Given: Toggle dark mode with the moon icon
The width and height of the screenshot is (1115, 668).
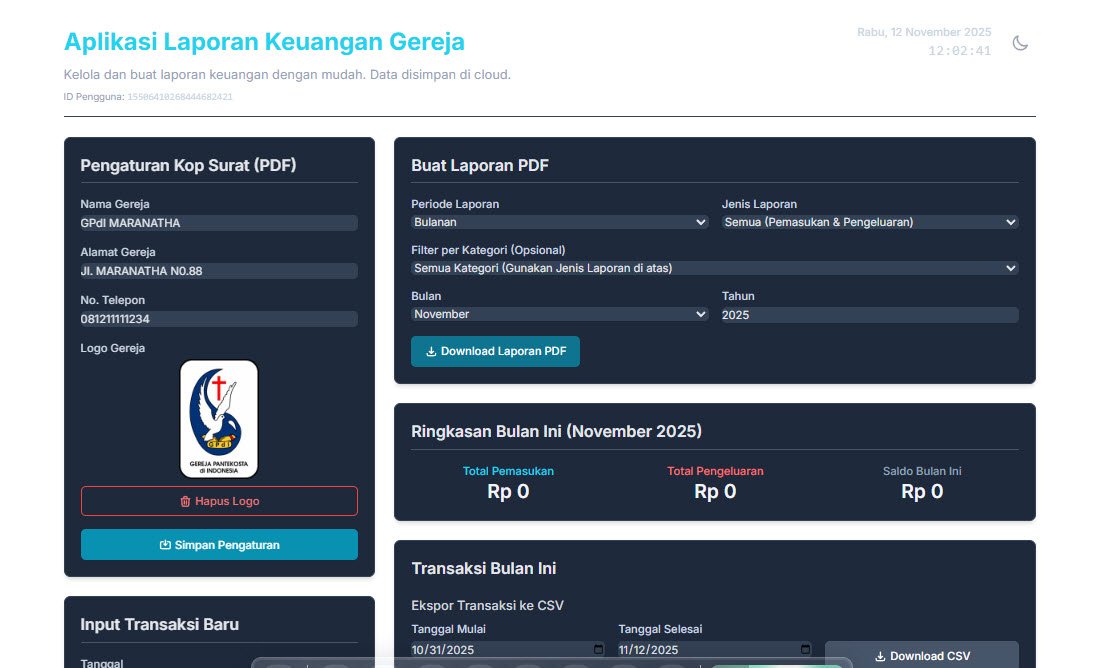Looking at the screenshot, I should click(x=1020, y=43).
